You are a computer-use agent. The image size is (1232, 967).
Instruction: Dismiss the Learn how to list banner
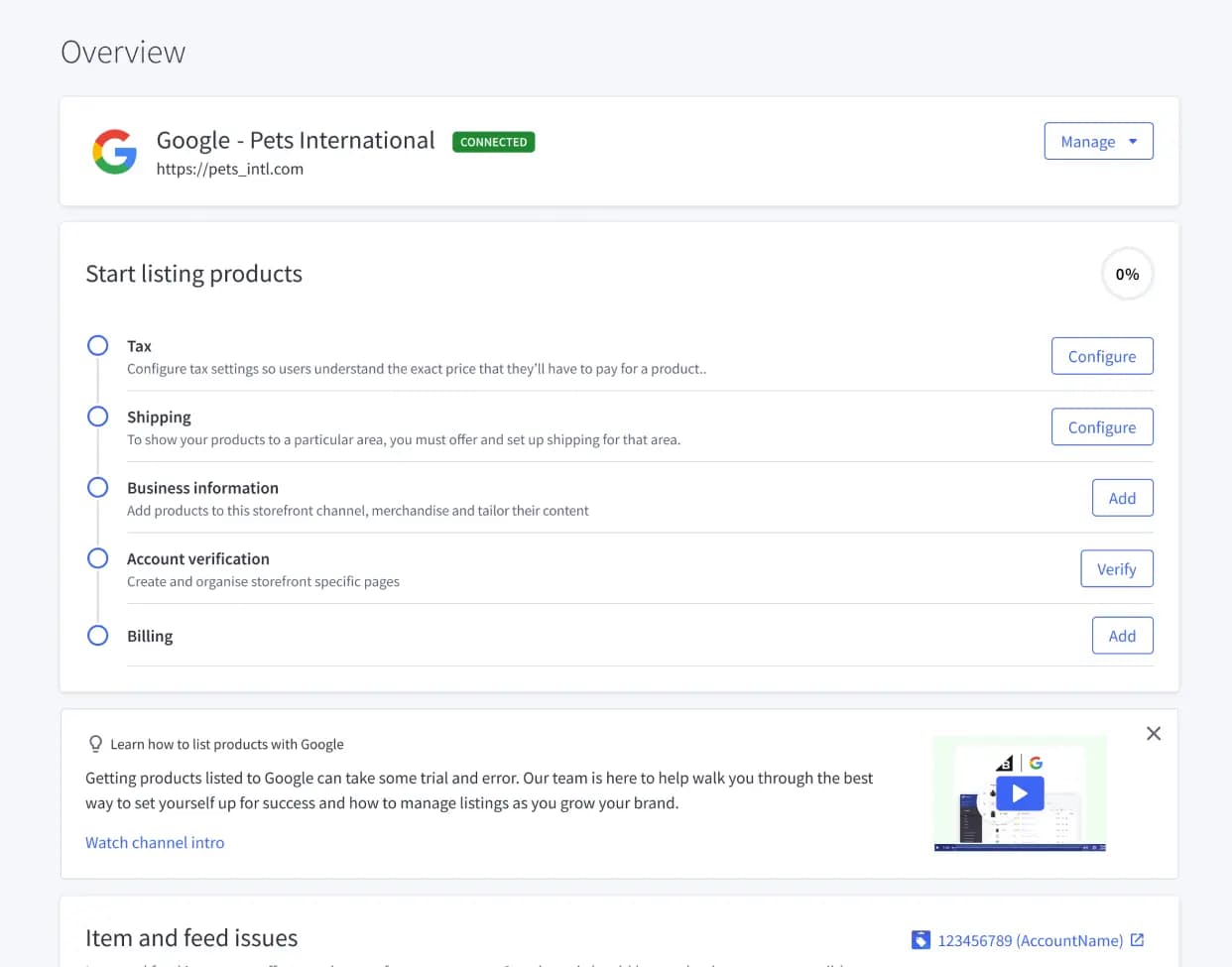(x=1154, y=734)
